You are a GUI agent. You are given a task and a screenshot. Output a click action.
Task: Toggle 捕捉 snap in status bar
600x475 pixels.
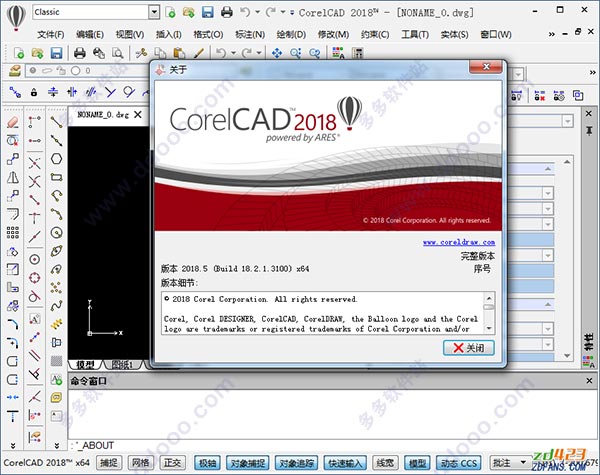coord(109,463)
